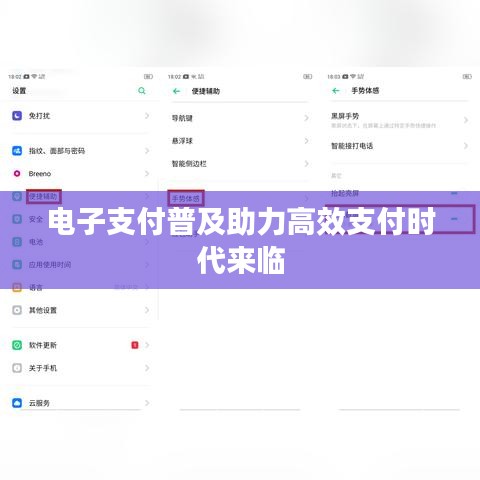Viewport: 480px width, 480px height.
Task: Tap the green 软件更新 icon
Action: coord(17,345)
